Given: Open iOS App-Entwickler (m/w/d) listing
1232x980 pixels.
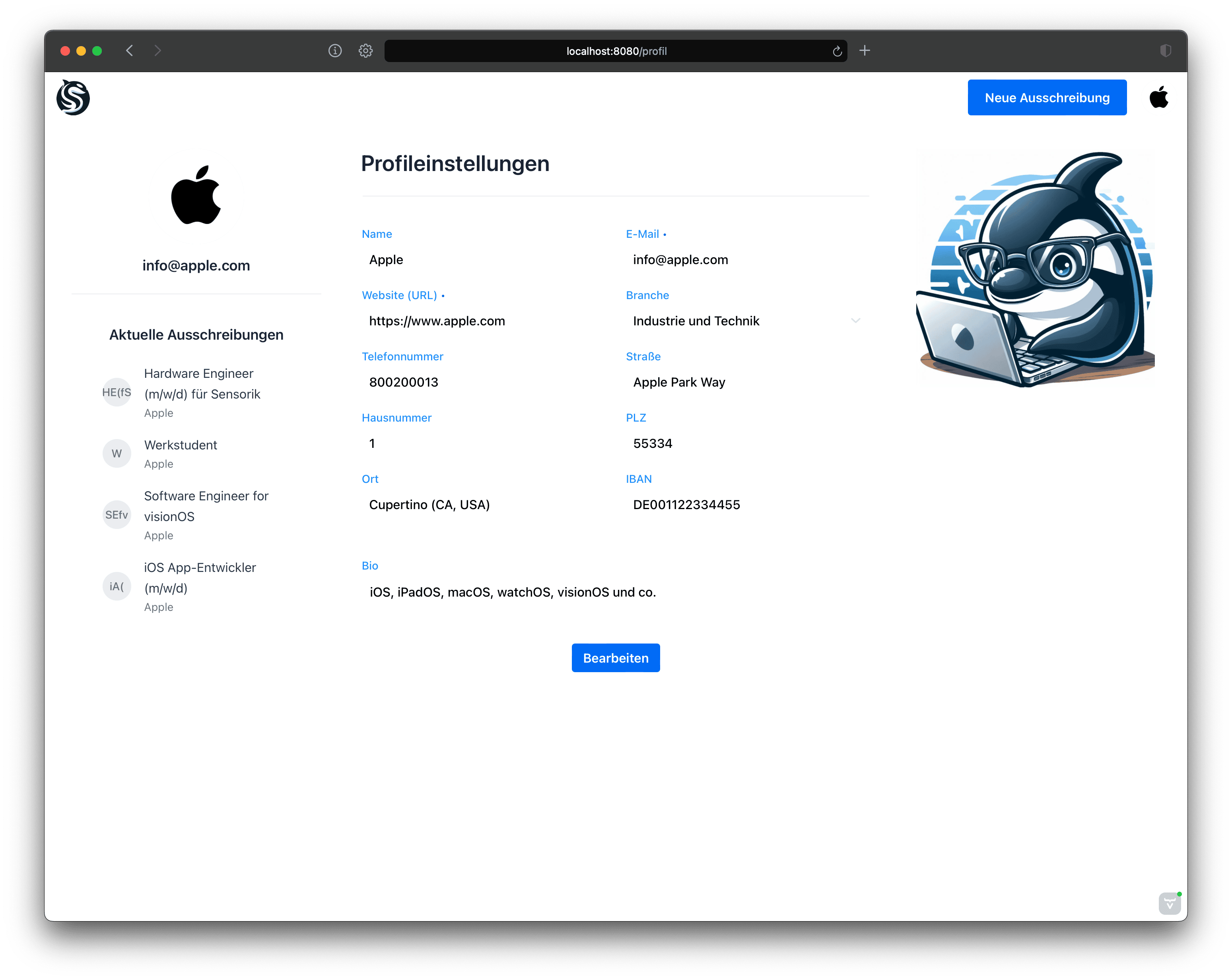Looking at the screenshot, I should (x=199, y=578).
